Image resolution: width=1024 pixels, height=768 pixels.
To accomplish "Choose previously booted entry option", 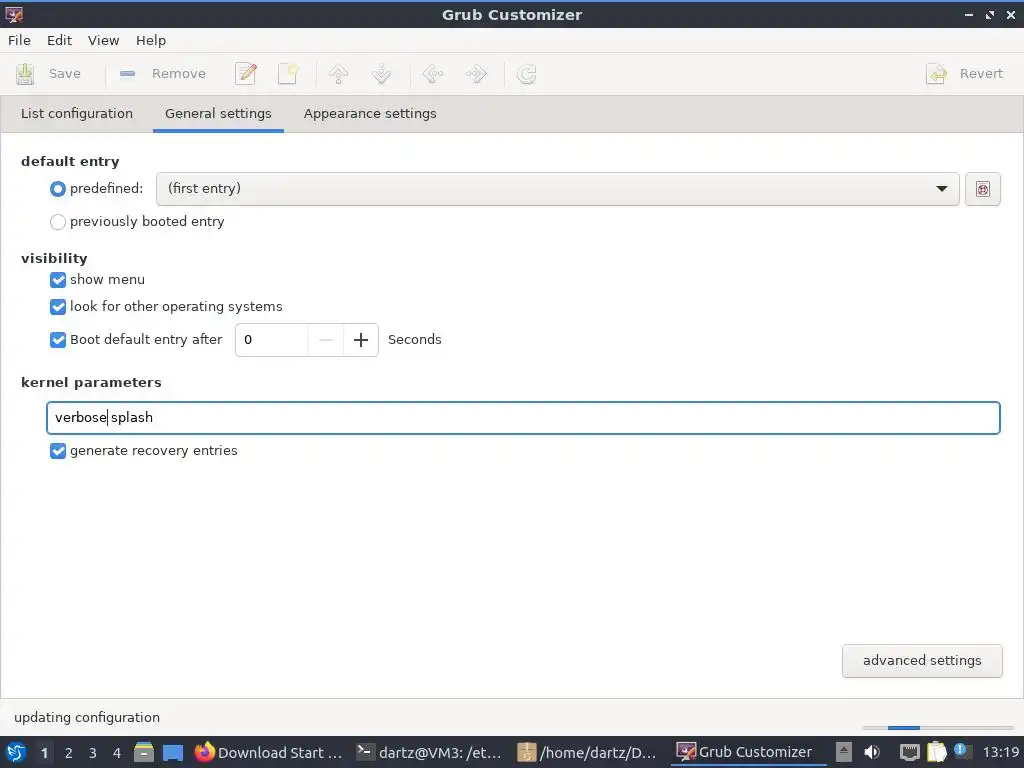I will [x=57, y=222].
